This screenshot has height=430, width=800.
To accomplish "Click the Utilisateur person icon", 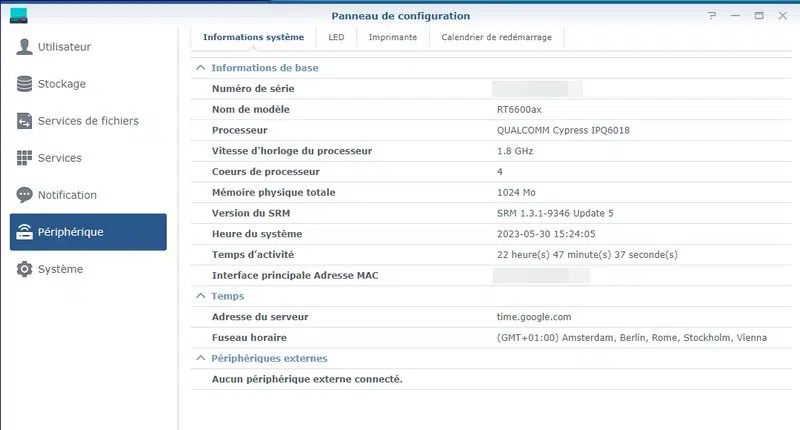I will [24, 47].
